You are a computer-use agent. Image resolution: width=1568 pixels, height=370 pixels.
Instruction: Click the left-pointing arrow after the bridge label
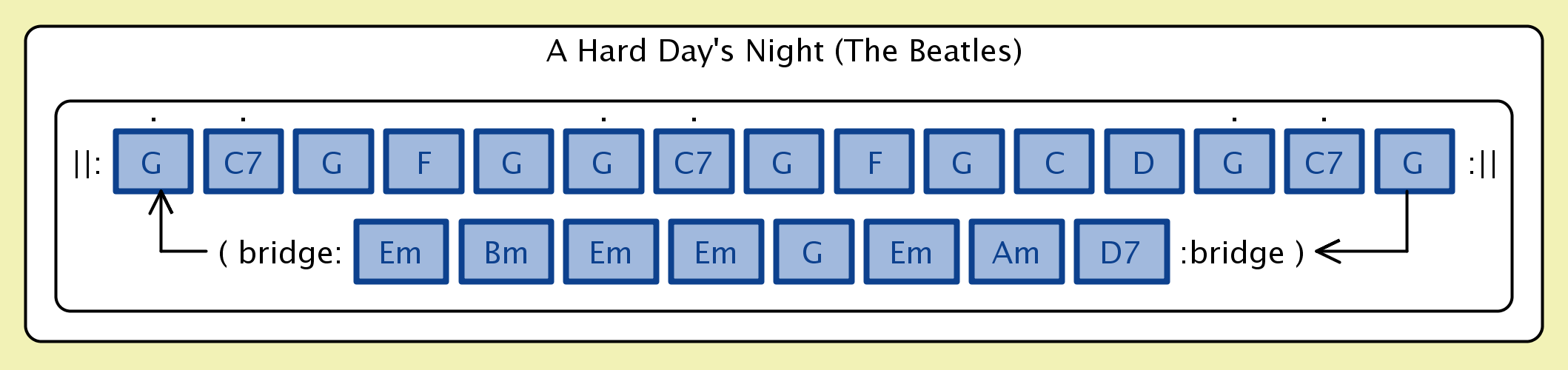tap(1329, 252)
